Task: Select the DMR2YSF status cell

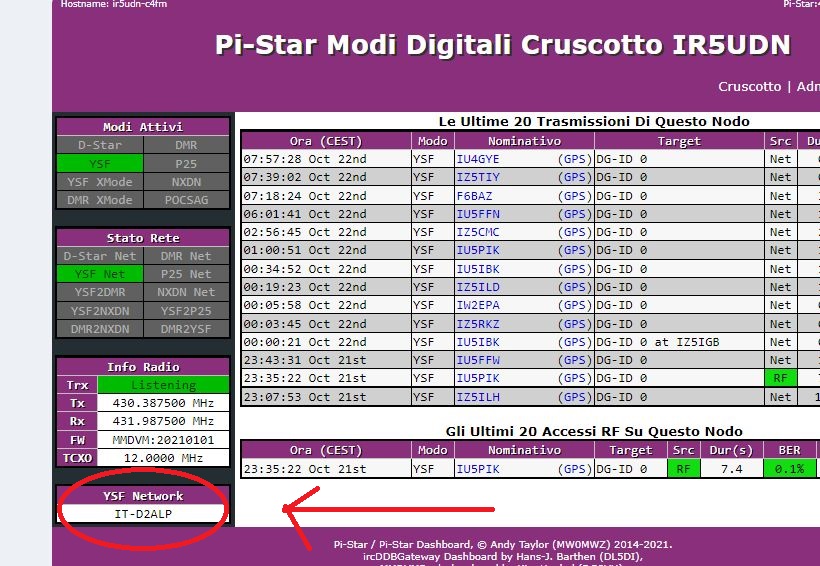Action: click(x=186, y=329)
